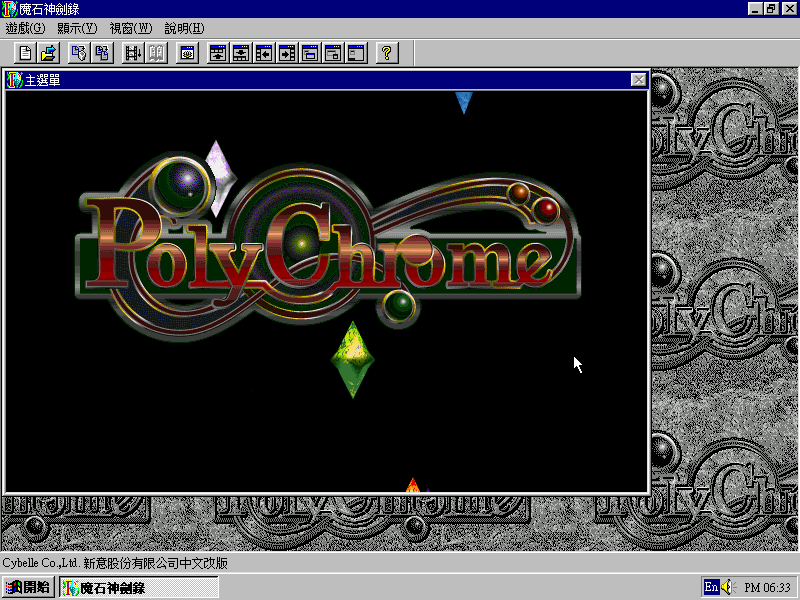Viewport: 800px width, 600px height.
Task: Click the window with yellow emblem toolbar icon
Action: [187, 53]
